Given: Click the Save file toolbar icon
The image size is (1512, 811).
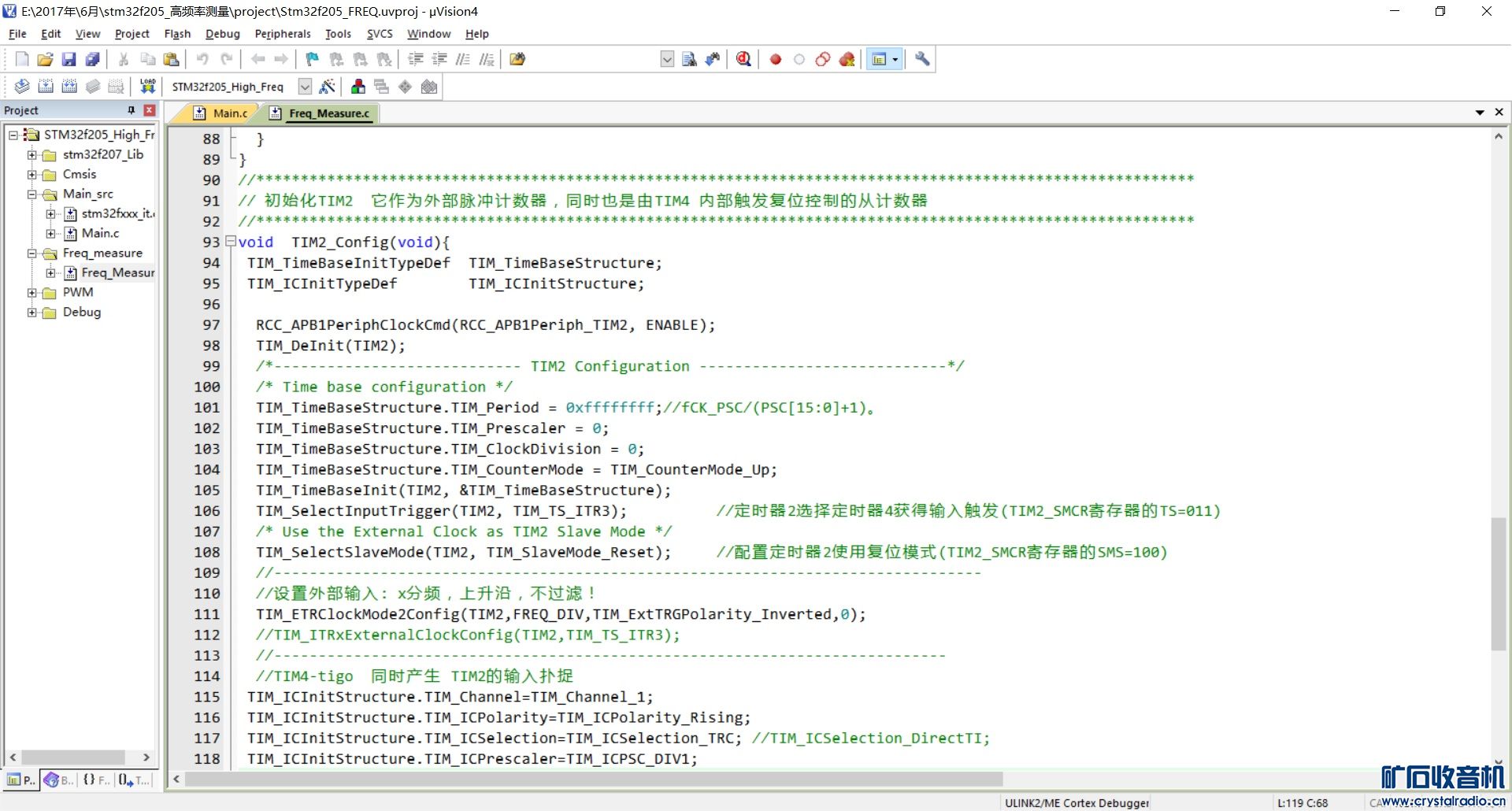Looking at the screenshot, I should pyautogui.click(x=69, y=59).
